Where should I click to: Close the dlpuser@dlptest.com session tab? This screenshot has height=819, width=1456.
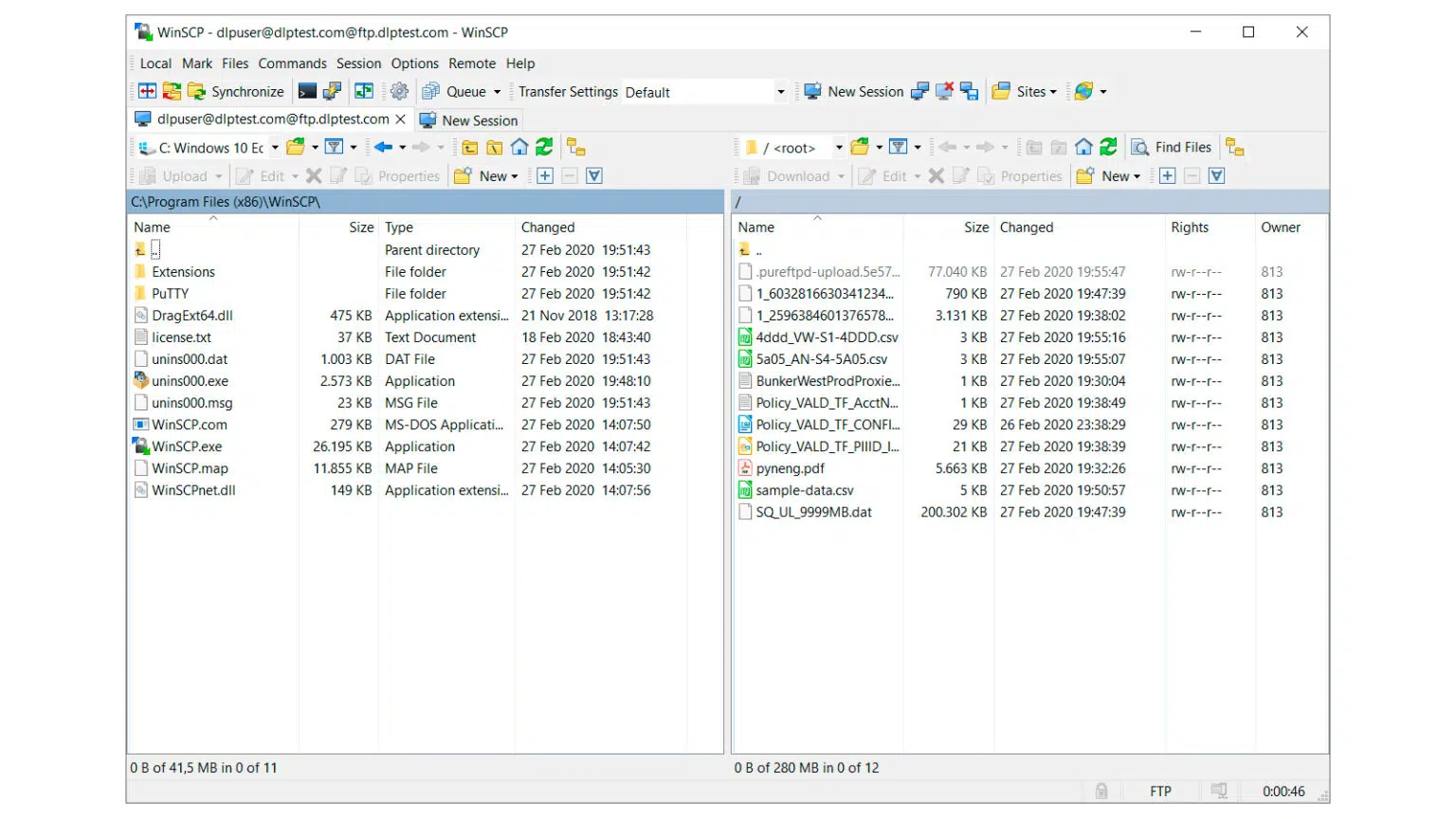point(401,119)
